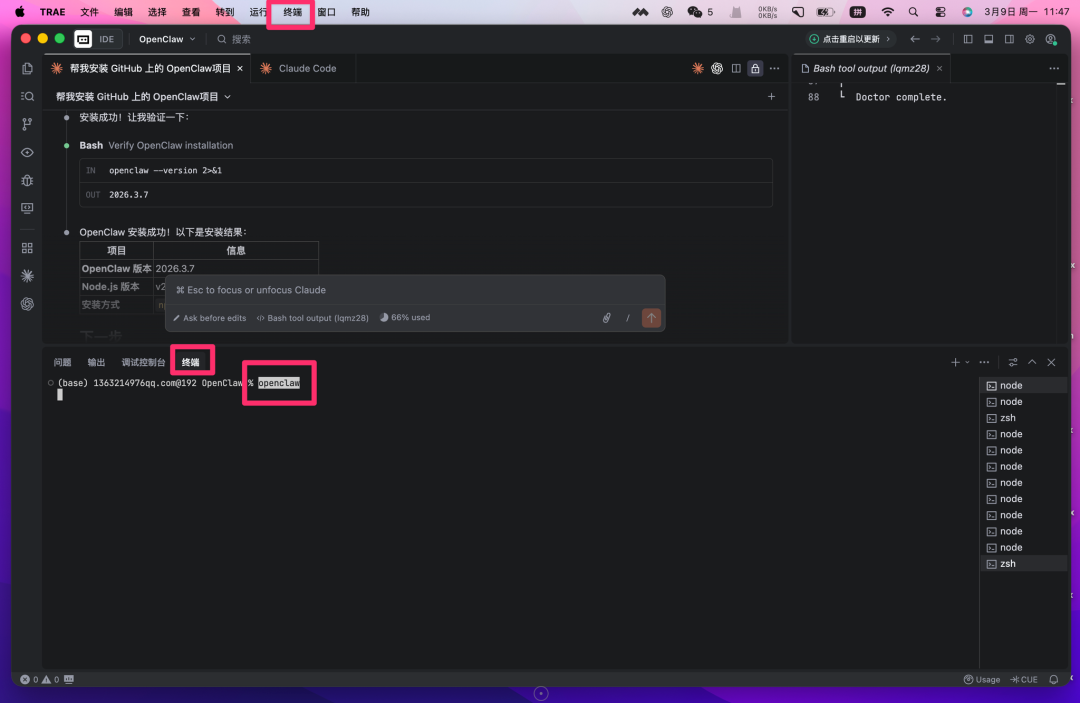1080x703 pixels.
Task: Toggle the primary left sidebar layout
Action: pos(967,39)
